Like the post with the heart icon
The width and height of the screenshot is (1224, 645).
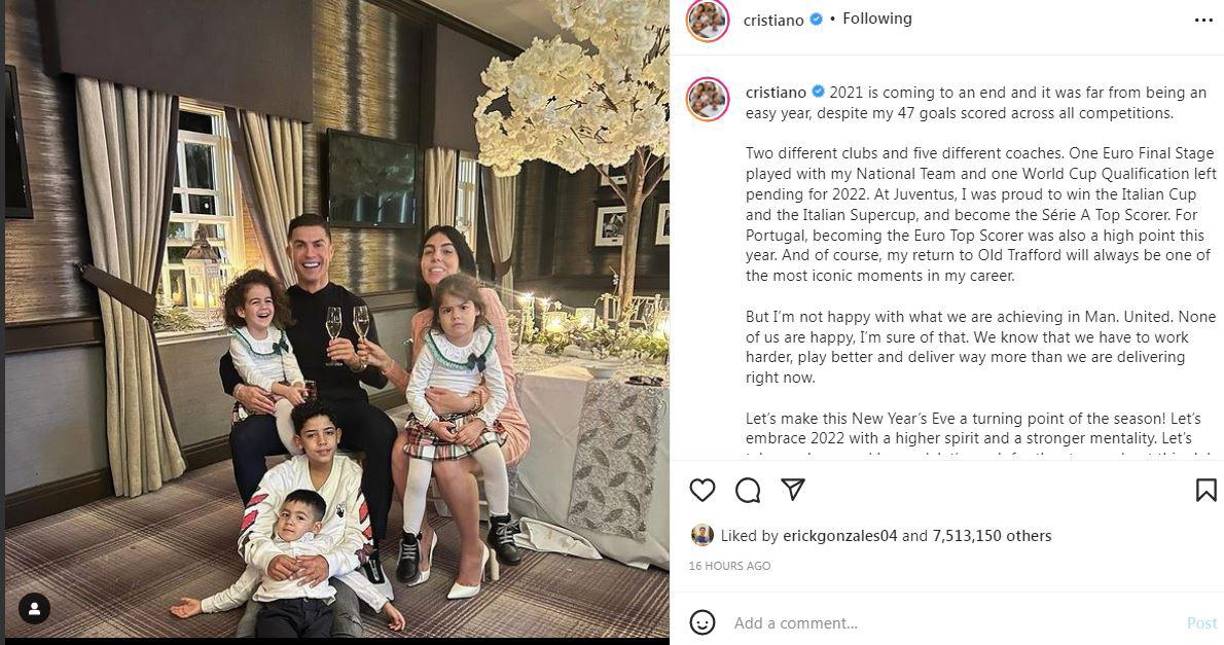[702, 490]
